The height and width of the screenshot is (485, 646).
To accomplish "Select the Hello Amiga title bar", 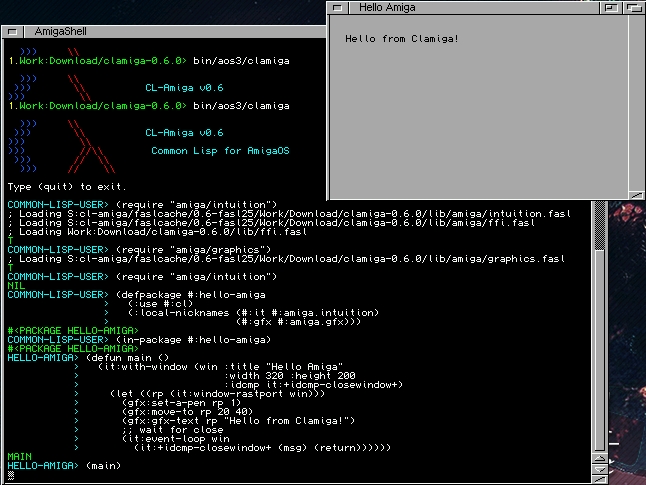I will (x=474, y=8).
